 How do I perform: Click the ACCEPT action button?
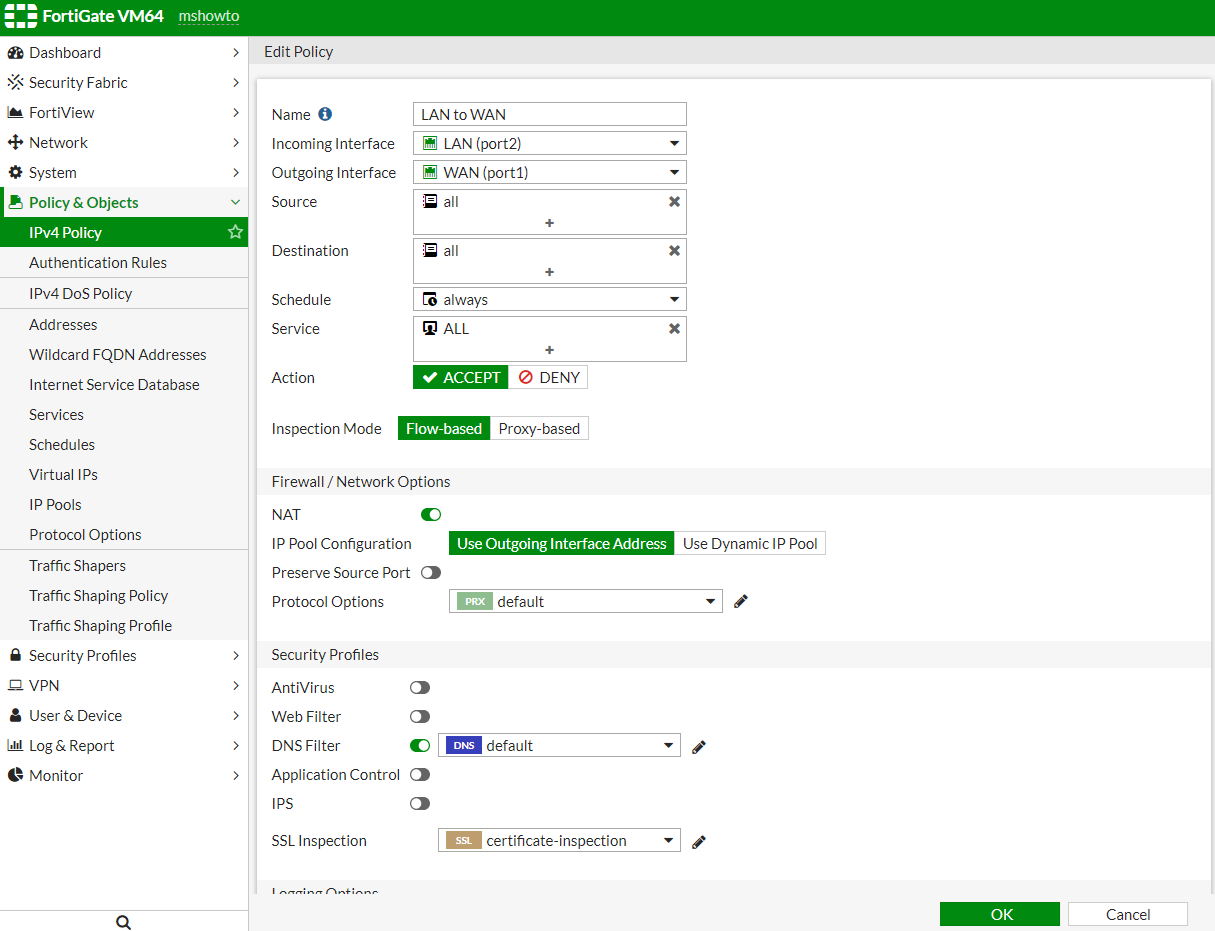point(461,377)
